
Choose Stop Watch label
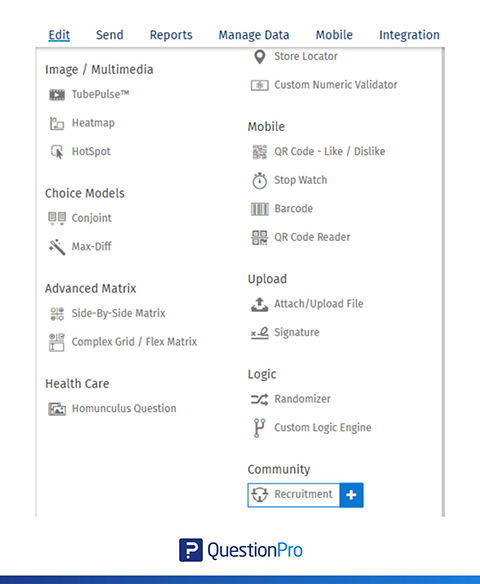301,180
